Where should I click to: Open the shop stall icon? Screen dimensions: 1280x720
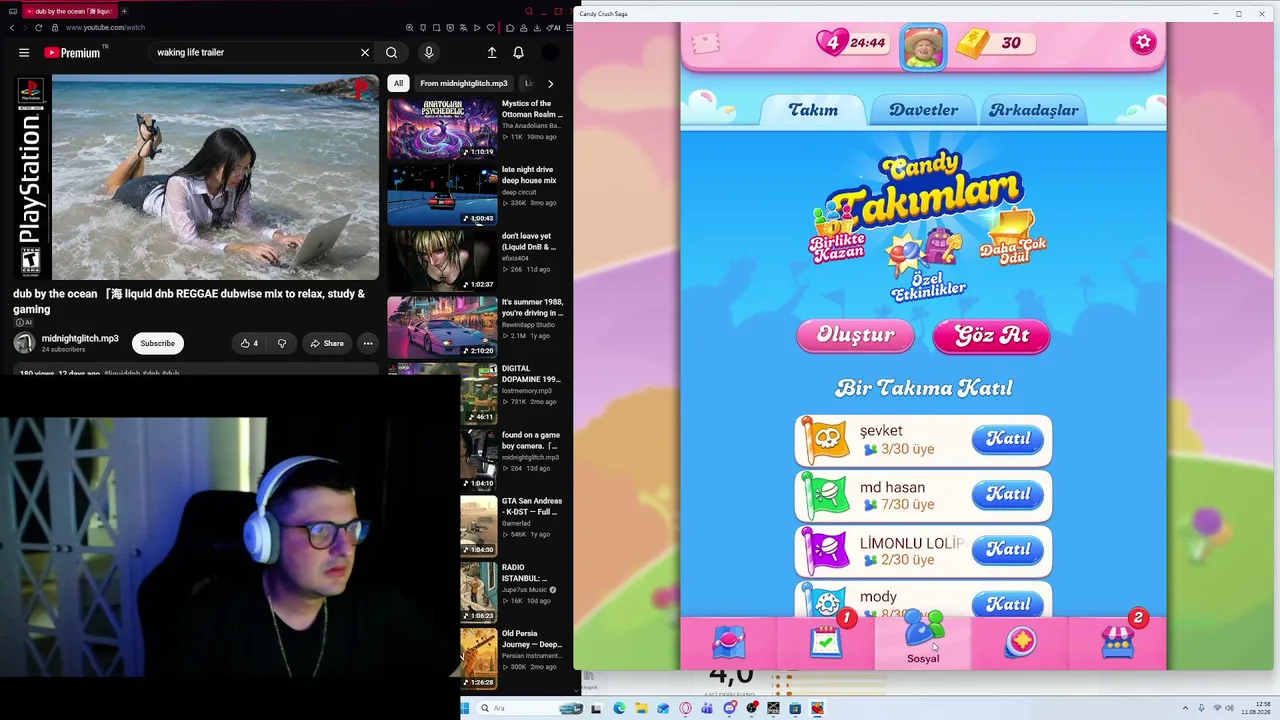pos(1117,643)
